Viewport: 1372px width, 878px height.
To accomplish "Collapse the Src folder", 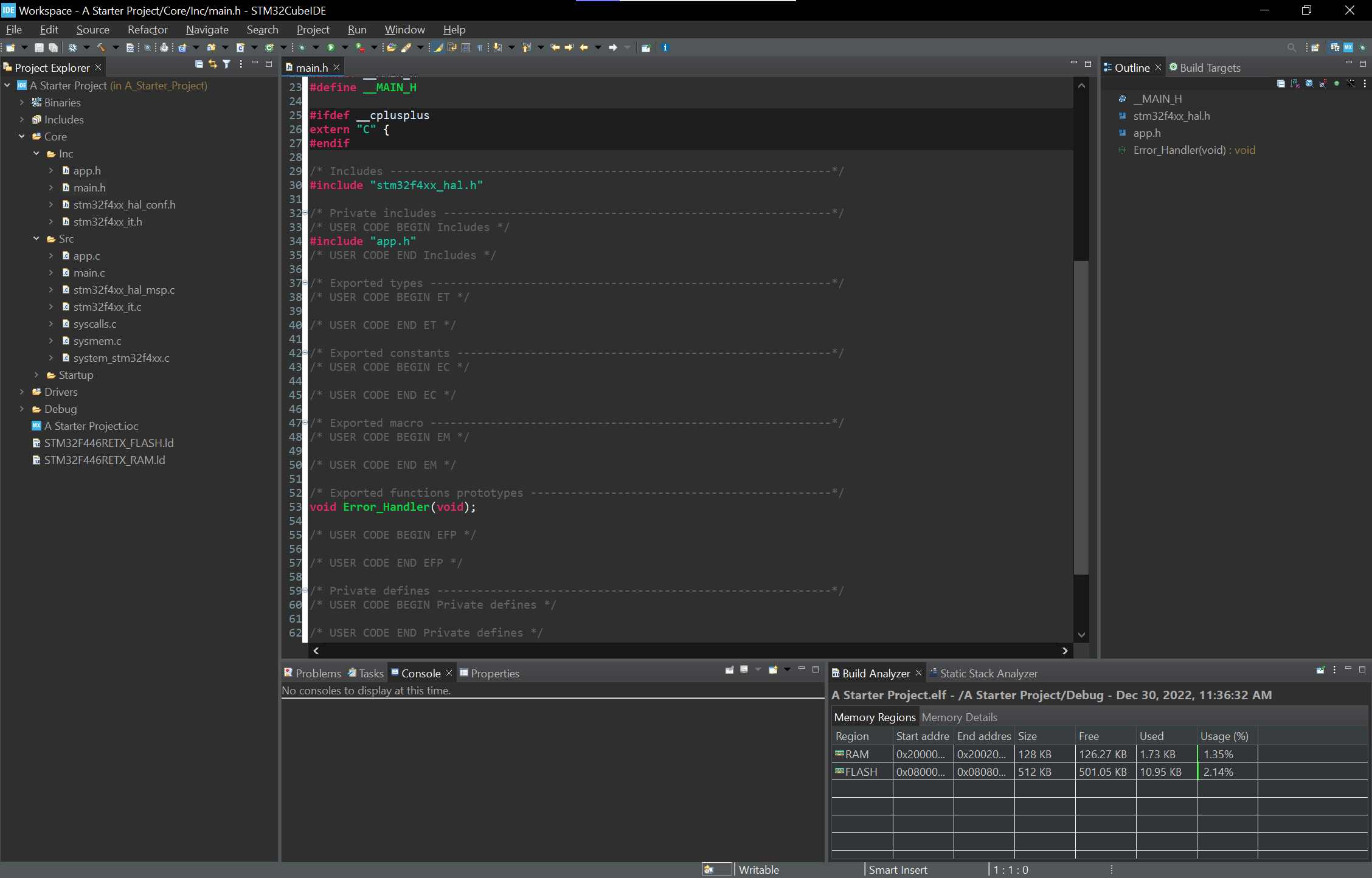I will (36, 239).
